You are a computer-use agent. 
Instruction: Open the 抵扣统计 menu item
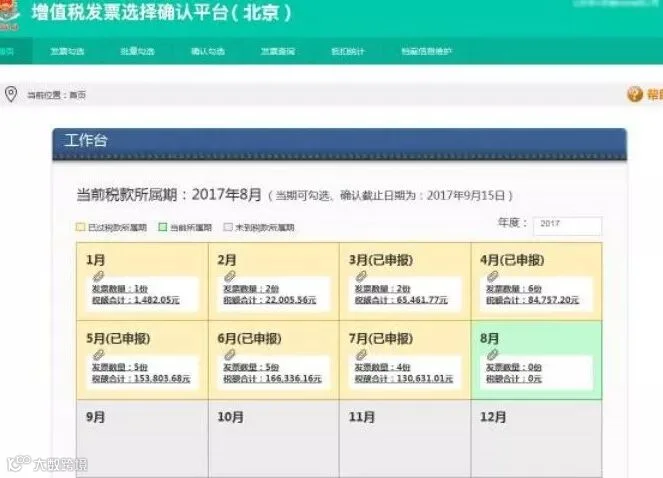click(348, 52)
